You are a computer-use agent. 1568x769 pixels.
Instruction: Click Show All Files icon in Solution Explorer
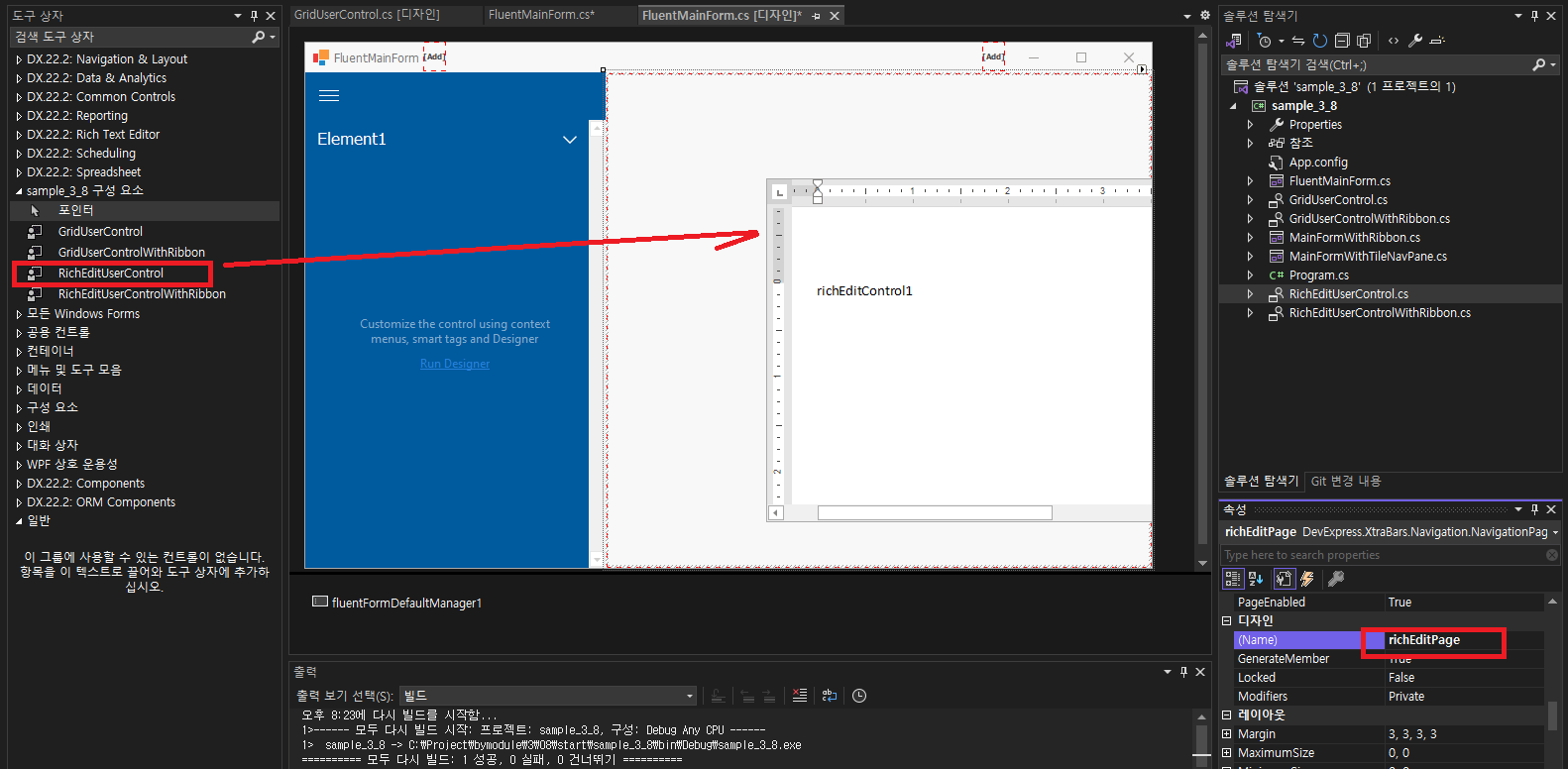coord(1364,41)
